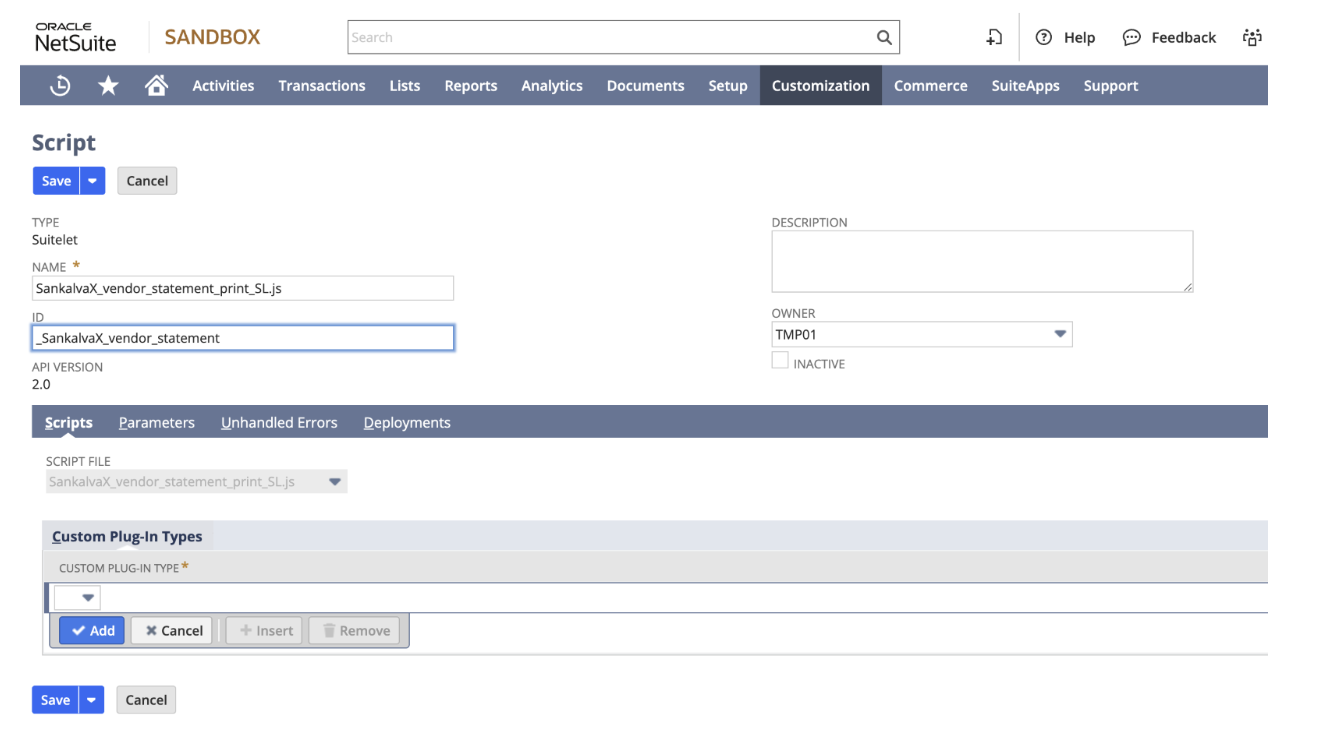Screen dimensions: 1320x738
Task: Click the Help link
Action: [1079, 38]
